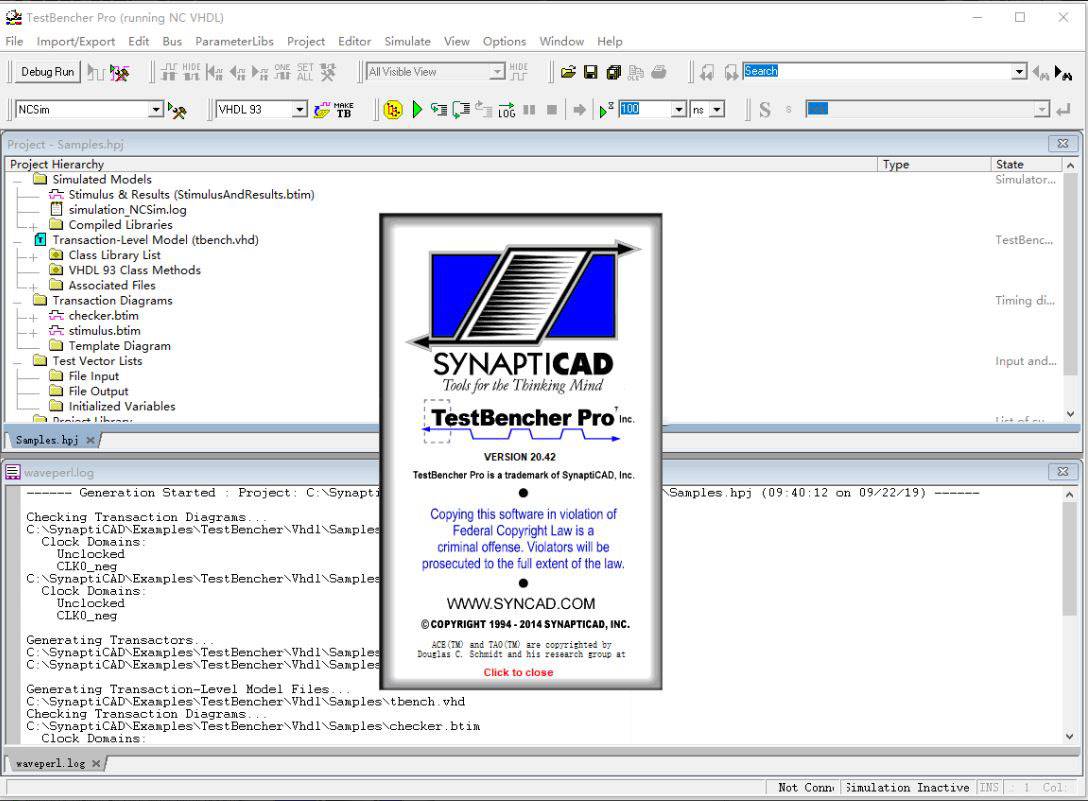The image size is (1088, 801).
Task: Collapse the Simulated Models tree node
Action: point(17,180)
